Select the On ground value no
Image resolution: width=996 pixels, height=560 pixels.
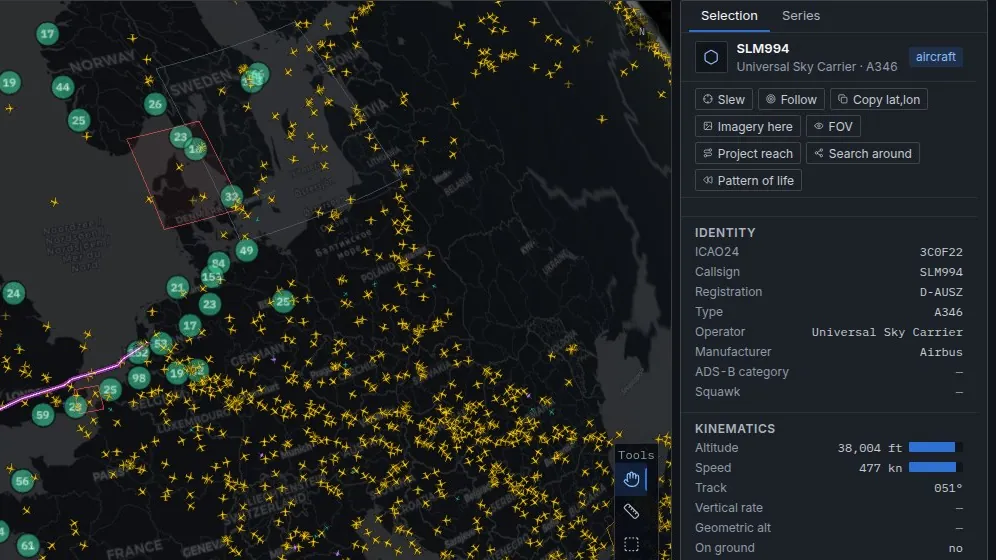(955, 548)
